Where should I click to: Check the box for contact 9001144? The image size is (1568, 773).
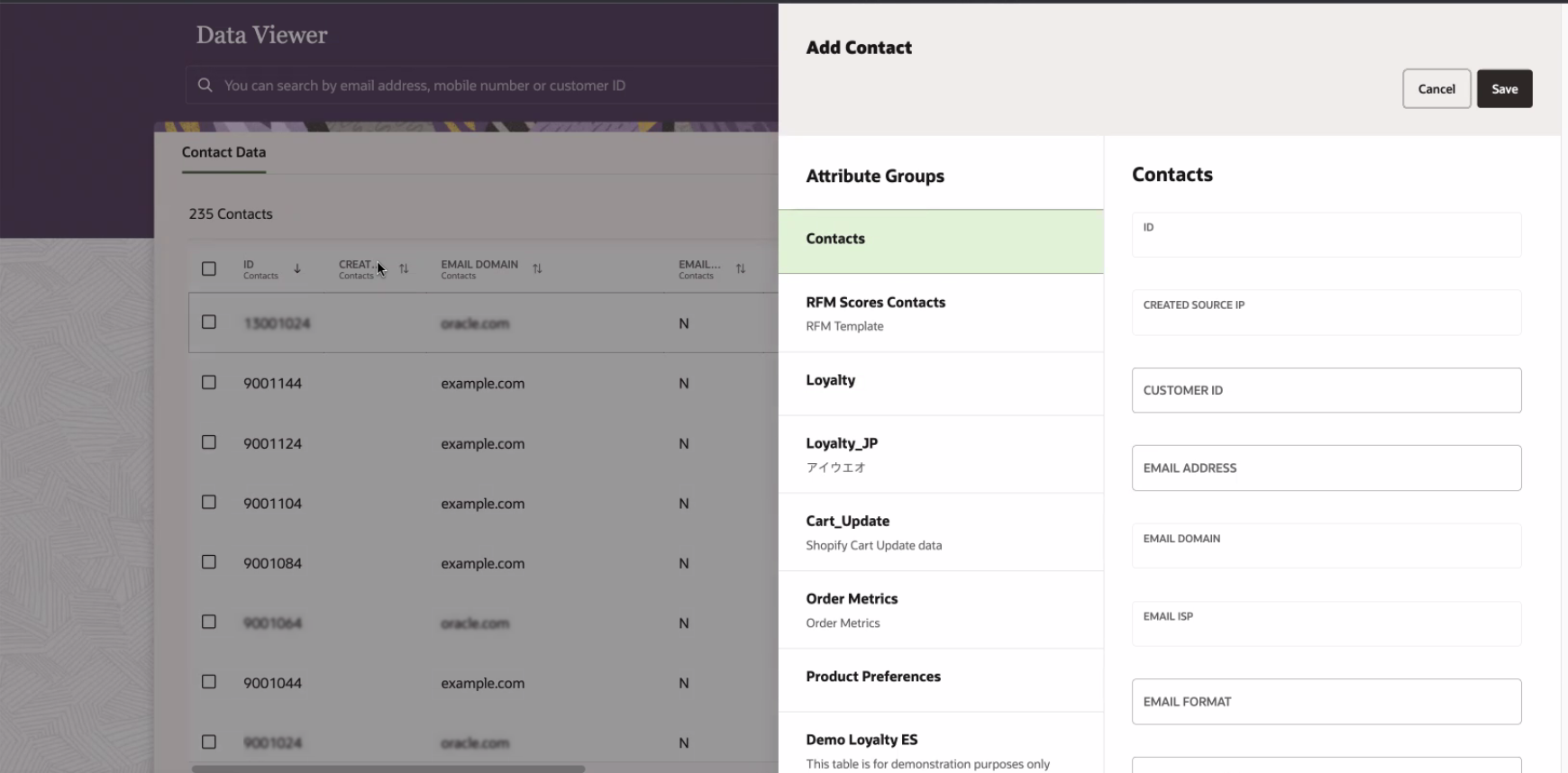[x=209, y=382]
